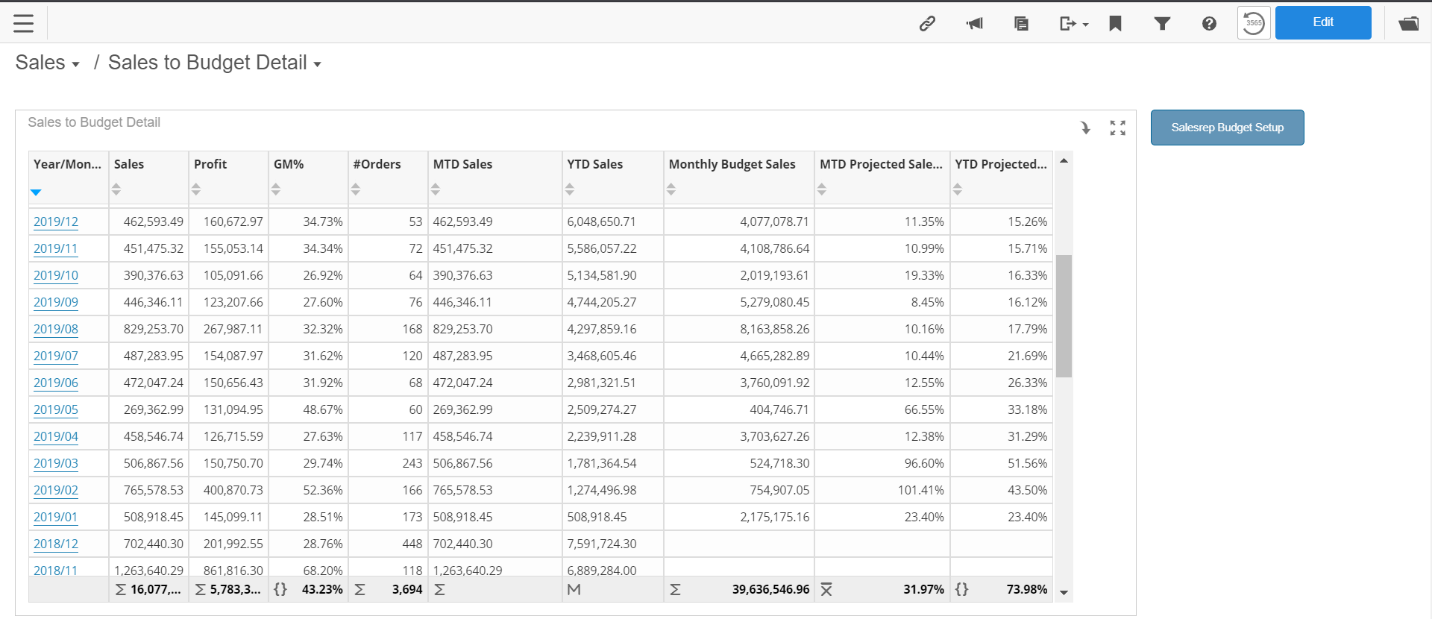Open the bookmarks icon
This screenshot has height=619, width=1432.
(x=1115, y=22)
